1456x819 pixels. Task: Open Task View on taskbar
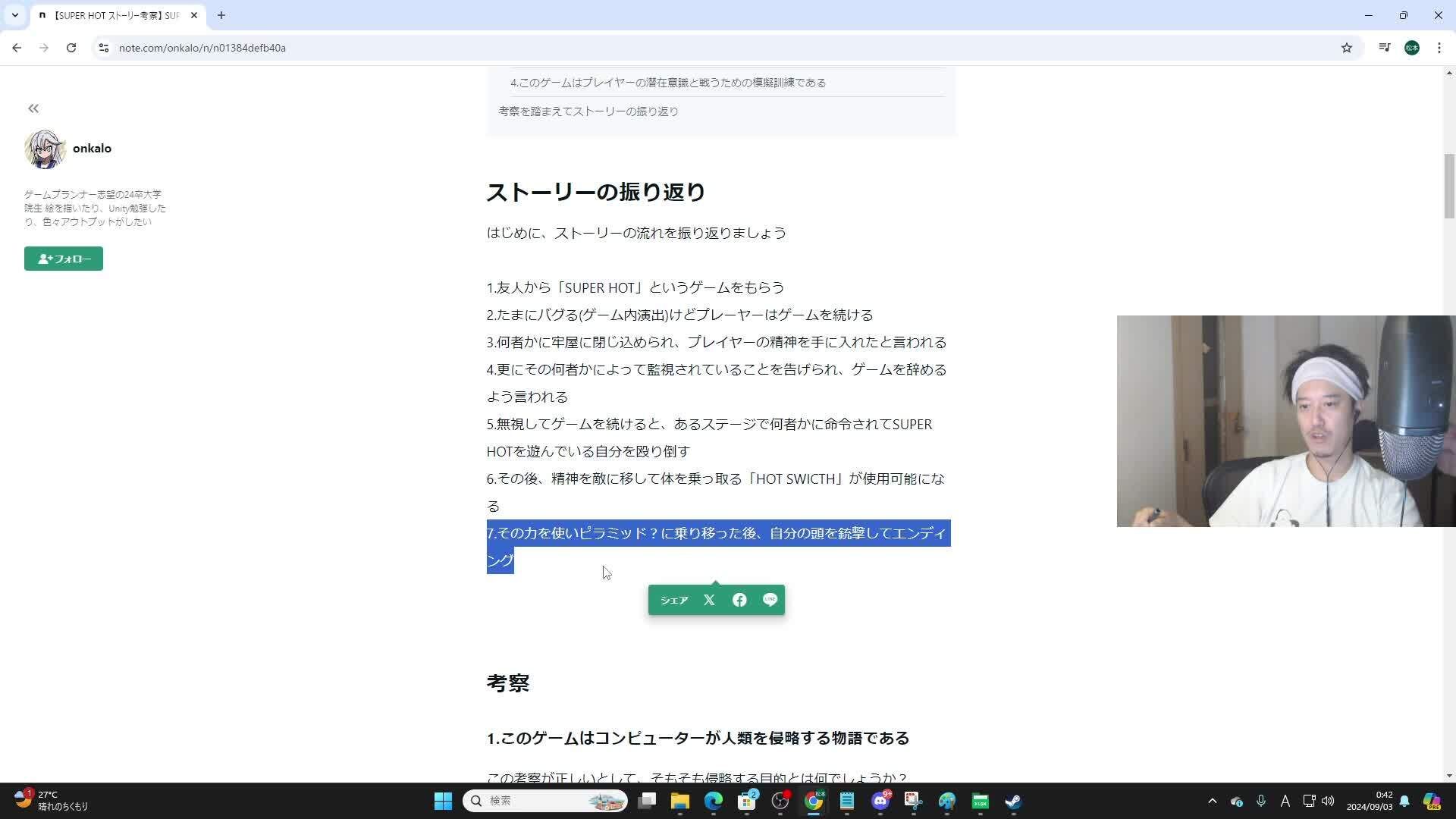click(647, 801)
